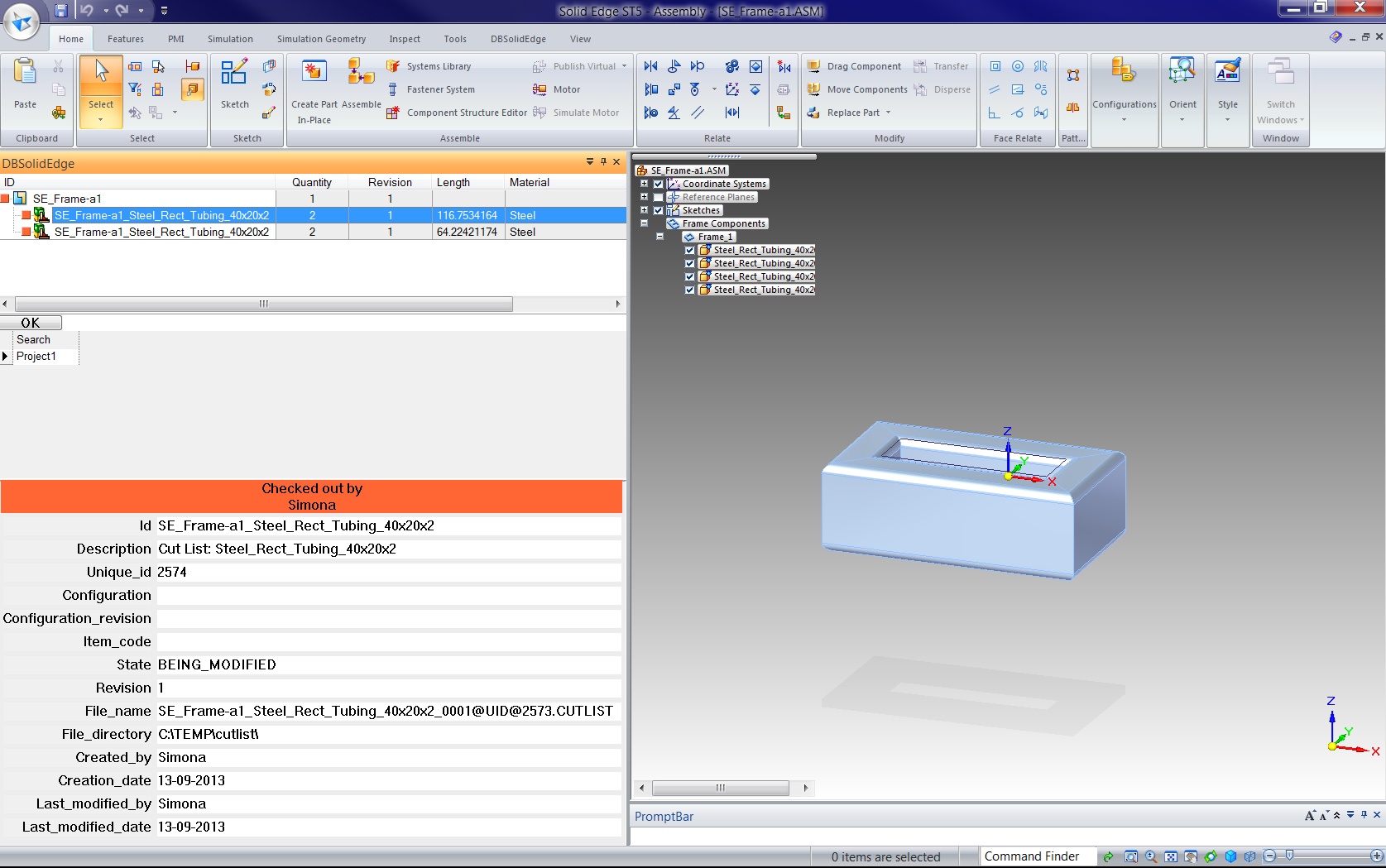This screenshot has height=868, width=1386.
Task: Click the Help icon in ribbon corner
Action: pos(1336,37)
